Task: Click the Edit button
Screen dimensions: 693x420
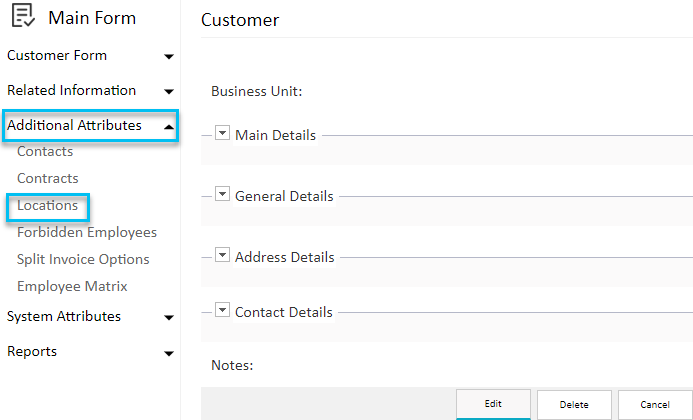Action: (x=493, y=404)
